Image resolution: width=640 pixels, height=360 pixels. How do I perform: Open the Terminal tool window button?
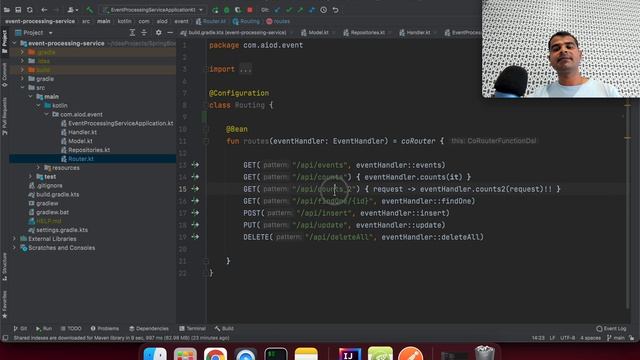[x=192, y=329]
